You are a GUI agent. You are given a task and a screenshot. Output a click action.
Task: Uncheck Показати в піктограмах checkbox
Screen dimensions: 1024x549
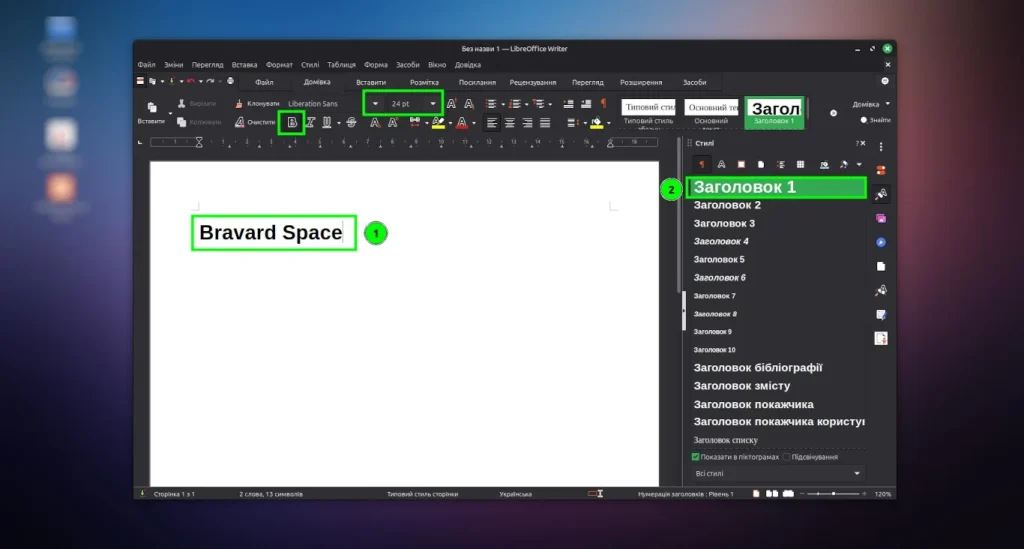point(696,457)
